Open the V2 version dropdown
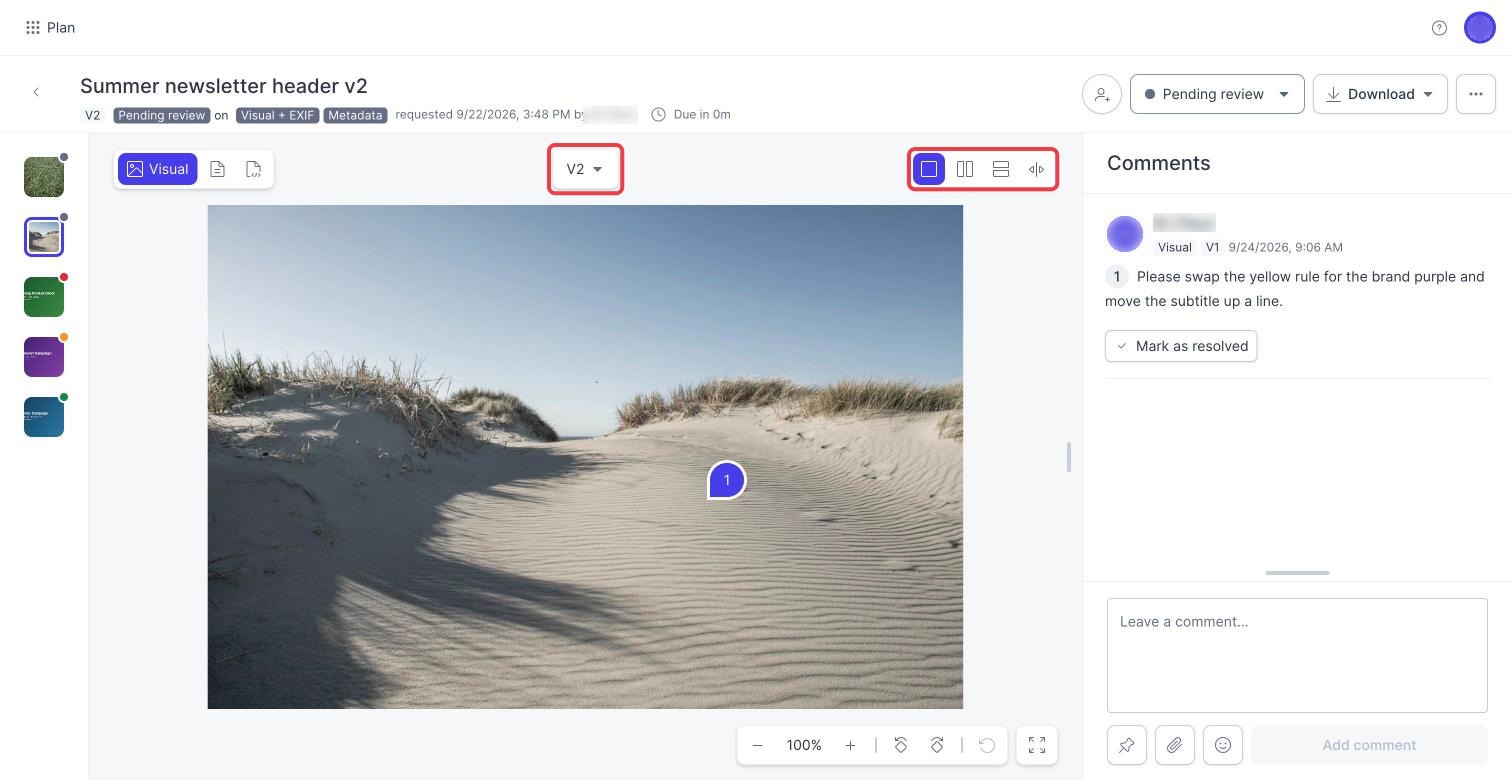This screenshot has height=780, width=1512. pyautogui.click(x=585, y=169)
